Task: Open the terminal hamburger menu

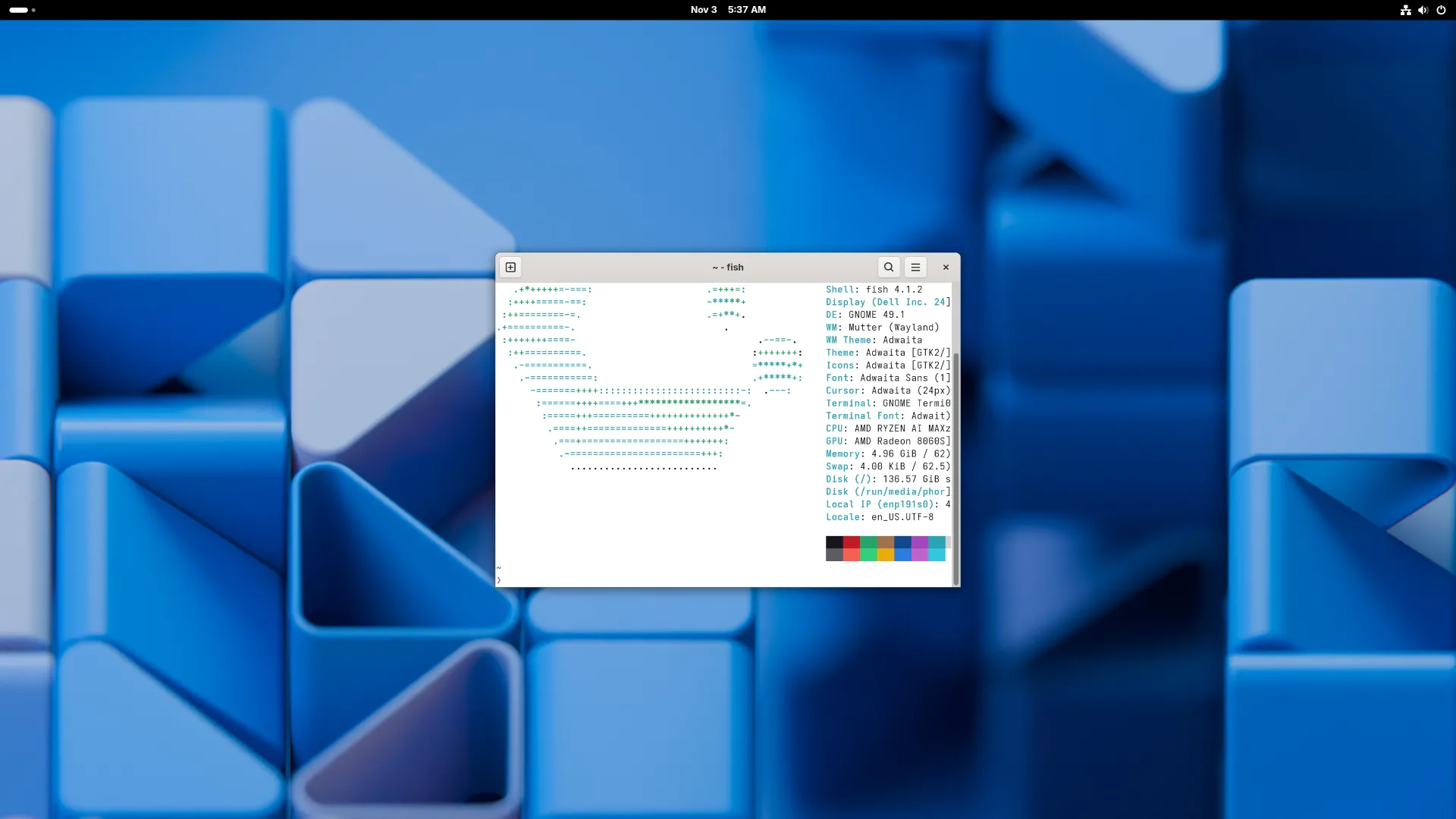Action: pos(915,267)
